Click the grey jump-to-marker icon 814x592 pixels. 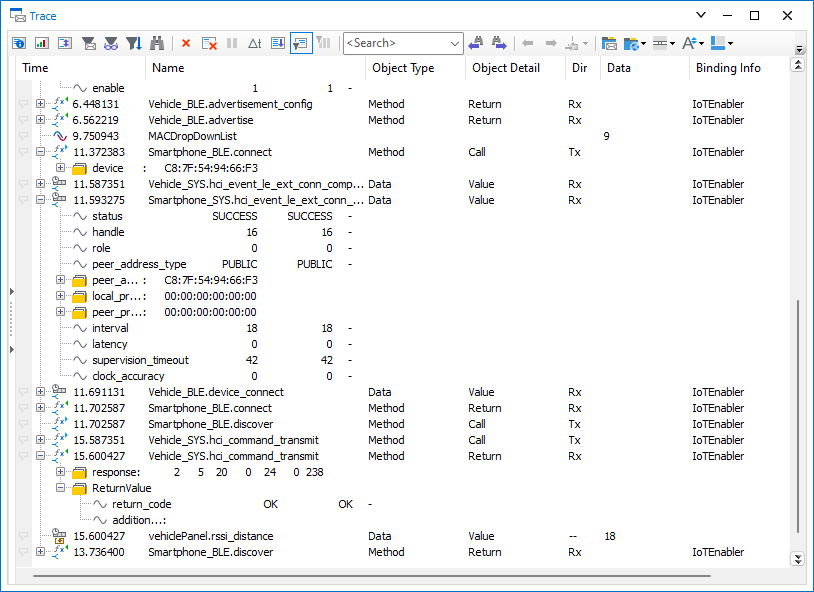coord(572,44)
